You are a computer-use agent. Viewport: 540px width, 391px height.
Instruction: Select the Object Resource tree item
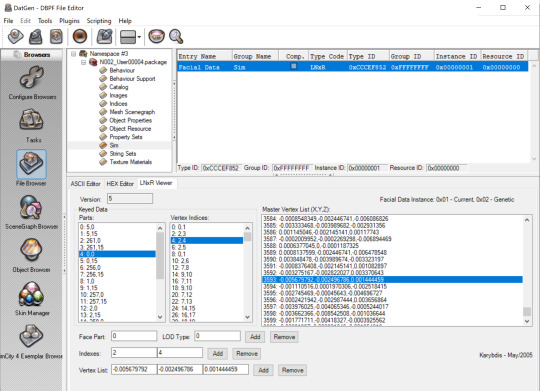point(130,128)
